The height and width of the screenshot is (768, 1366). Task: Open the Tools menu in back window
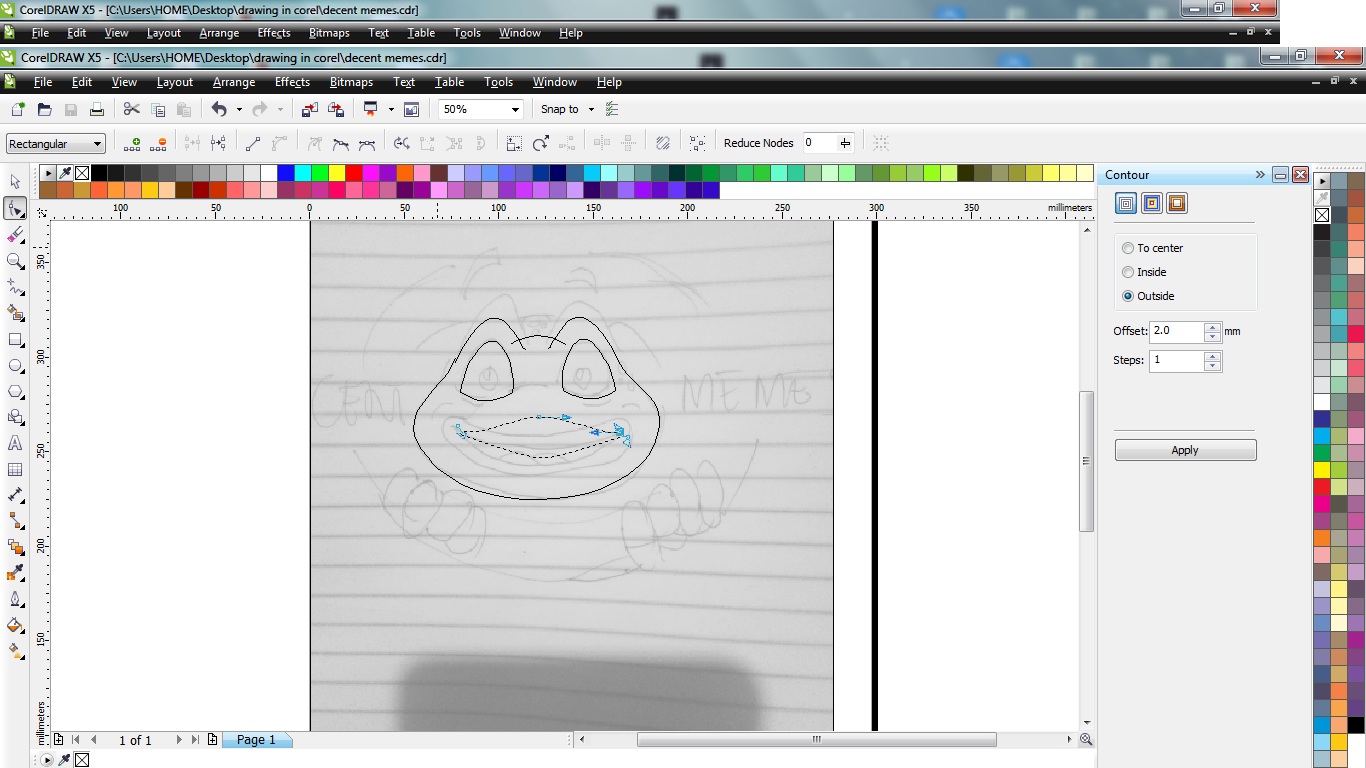click(x=467, y=33)
